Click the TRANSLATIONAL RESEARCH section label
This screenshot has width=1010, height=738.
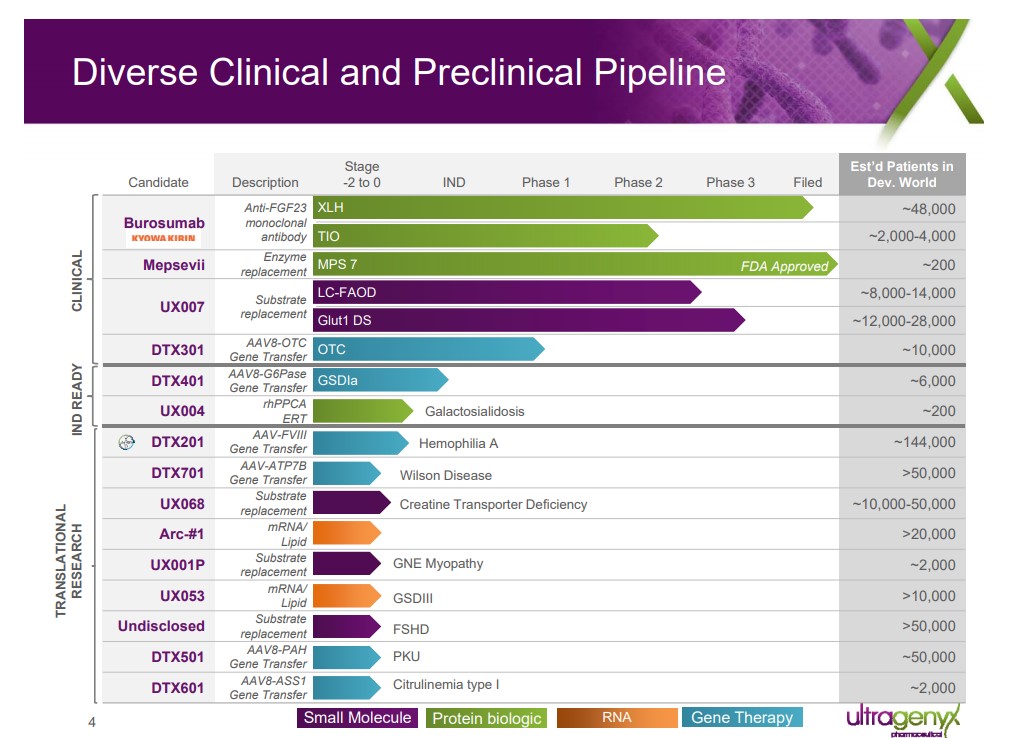(x=68, y=561)
